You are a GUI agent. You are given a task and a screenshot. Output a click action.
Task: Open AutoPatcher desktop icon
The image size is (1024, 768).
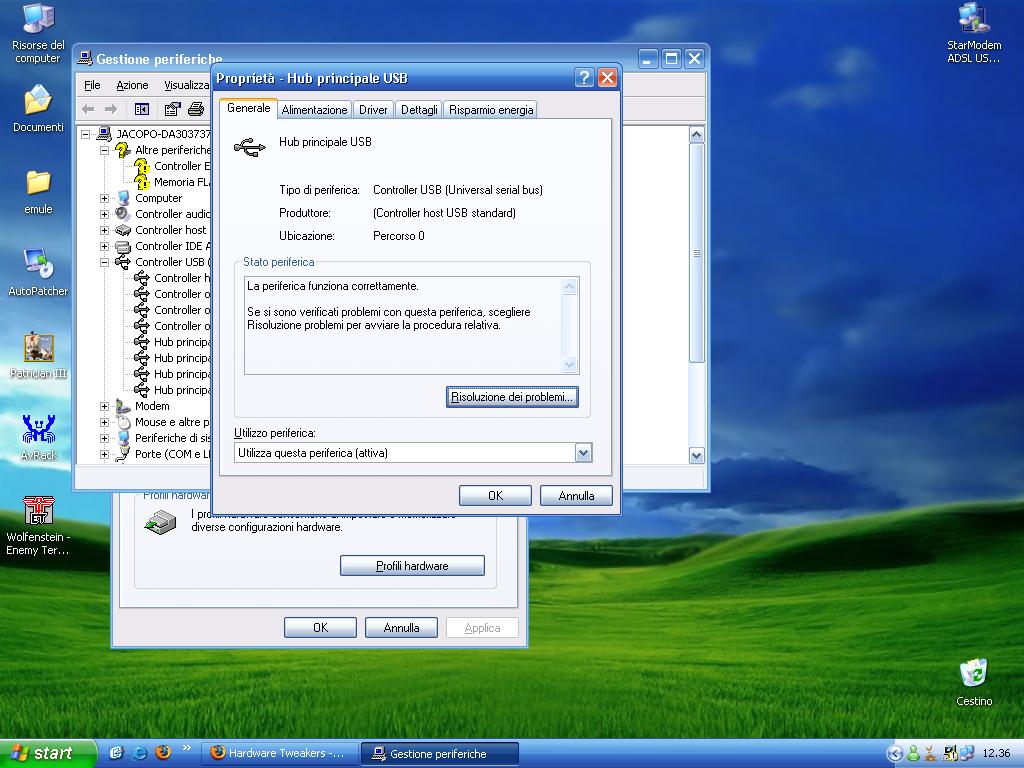pos(38,264)
